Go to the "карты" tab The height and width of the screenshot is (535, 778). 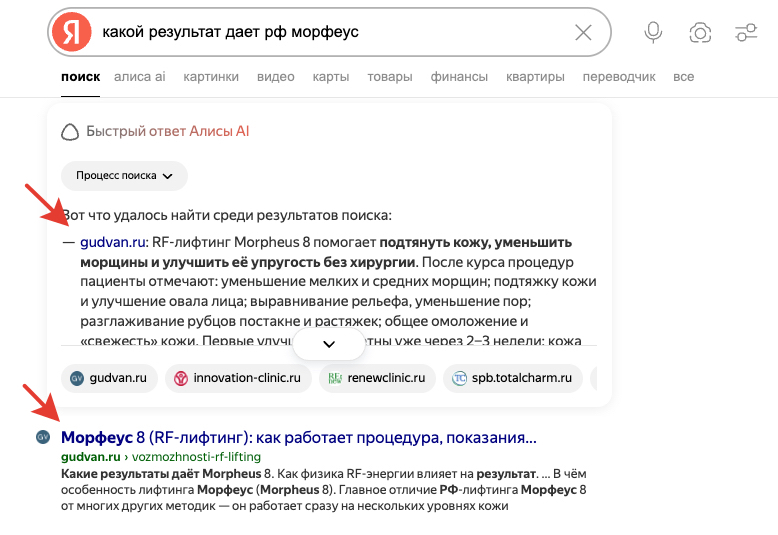point(330,77)
